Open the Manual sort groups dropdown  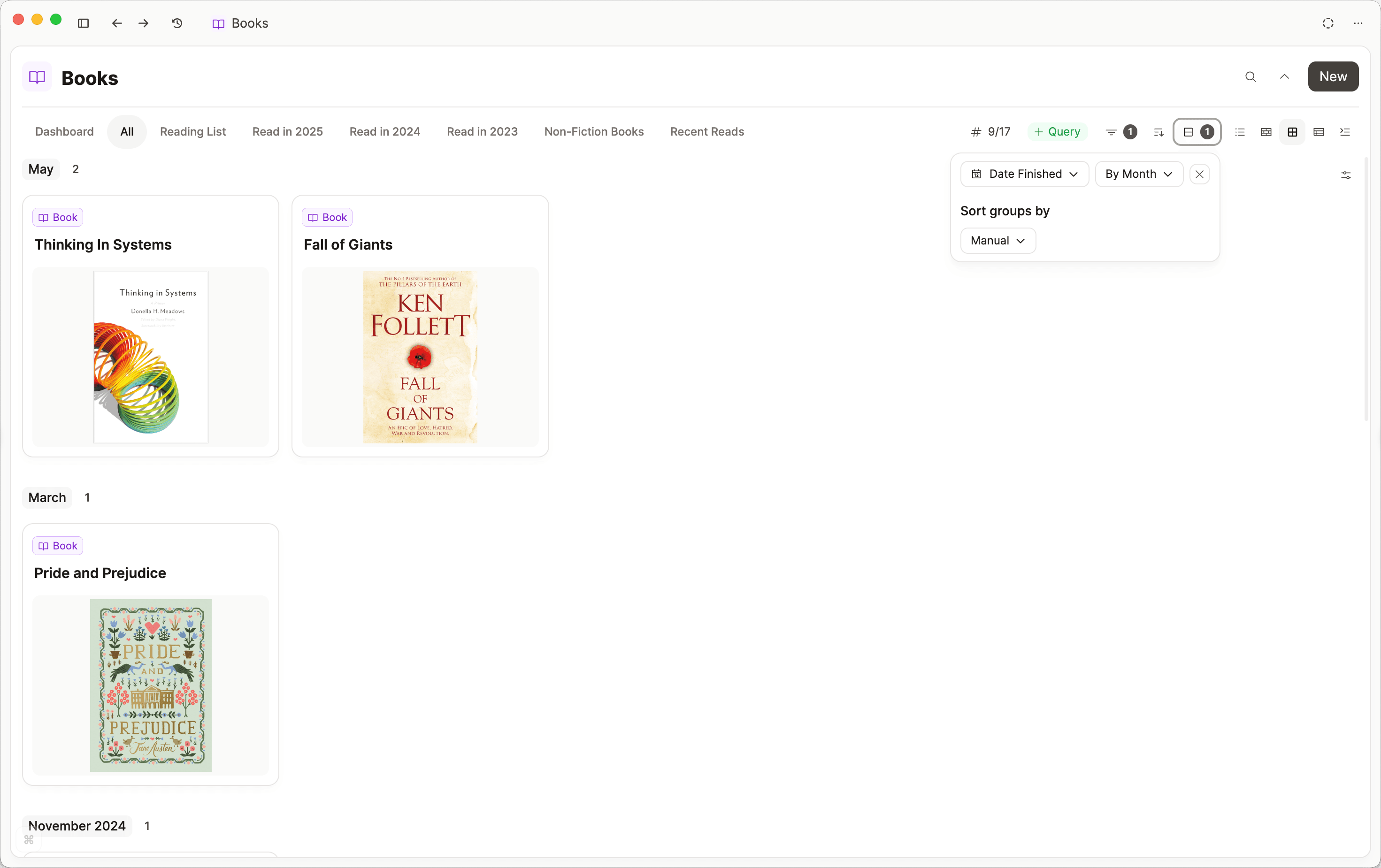pyautogui.click(x=997, y=240)
